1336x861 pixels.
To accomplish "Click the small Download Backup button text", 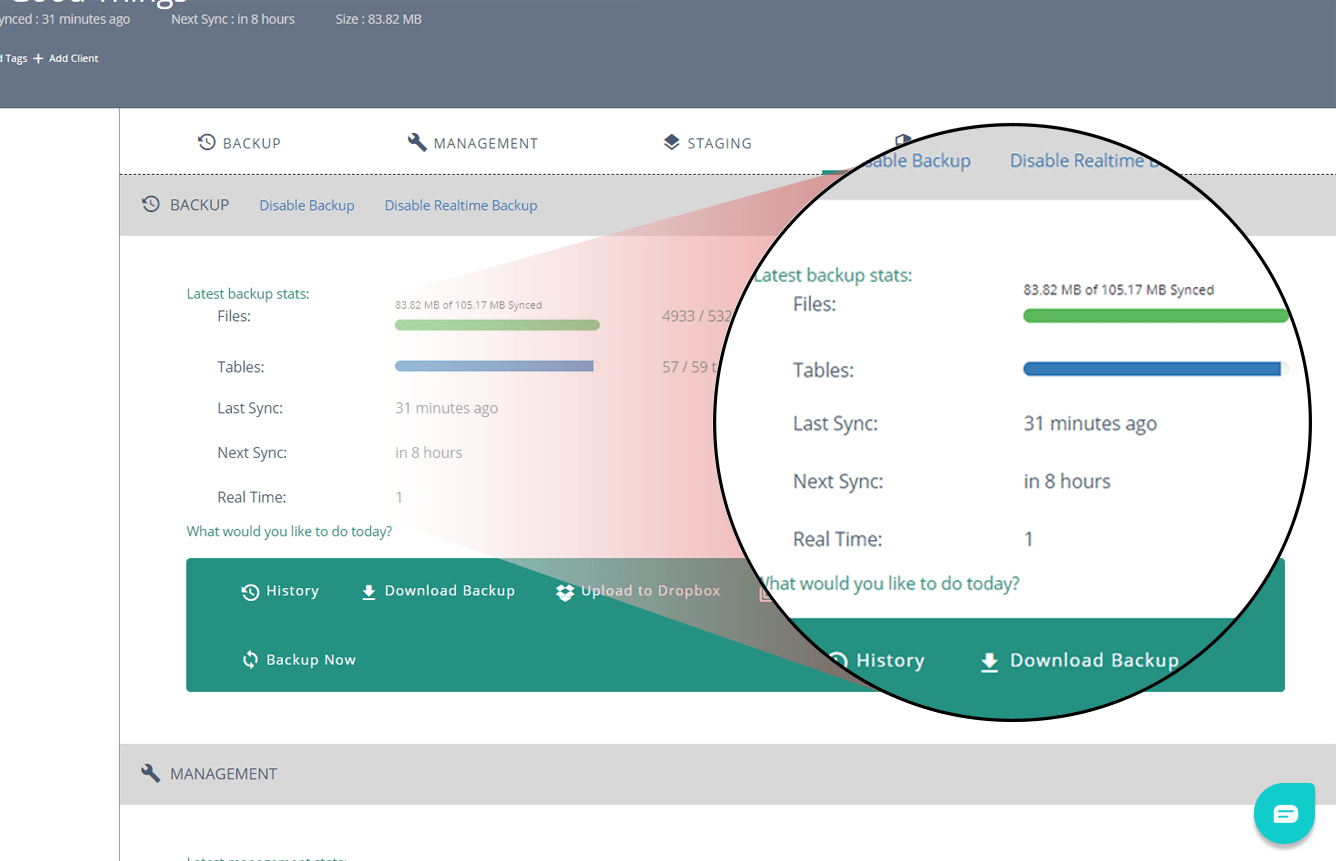I will [x=449, y=591].
